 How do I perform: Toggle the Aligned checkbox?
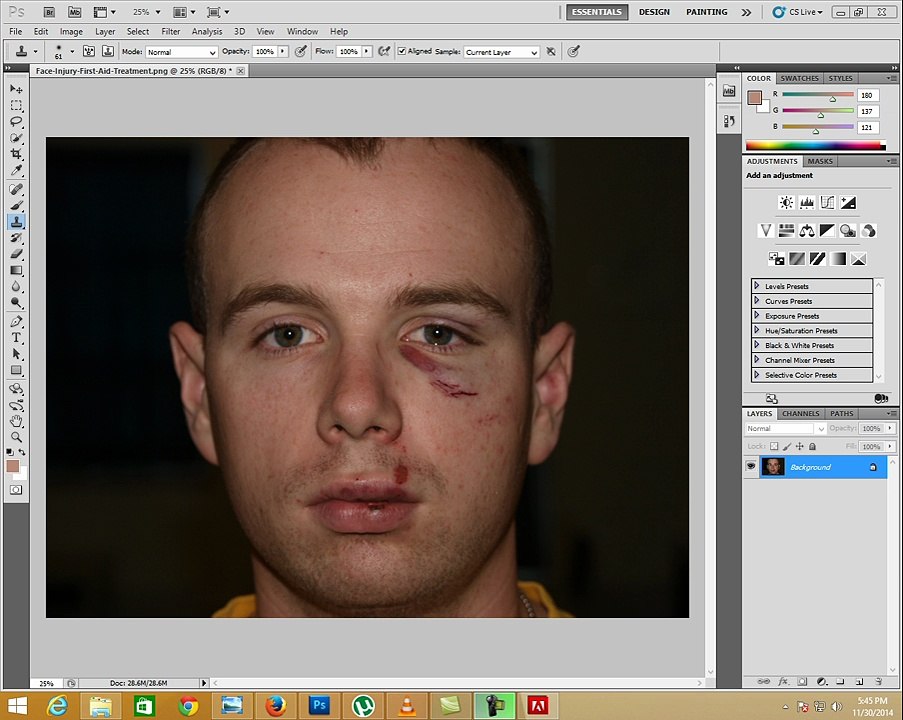[402, 51]
